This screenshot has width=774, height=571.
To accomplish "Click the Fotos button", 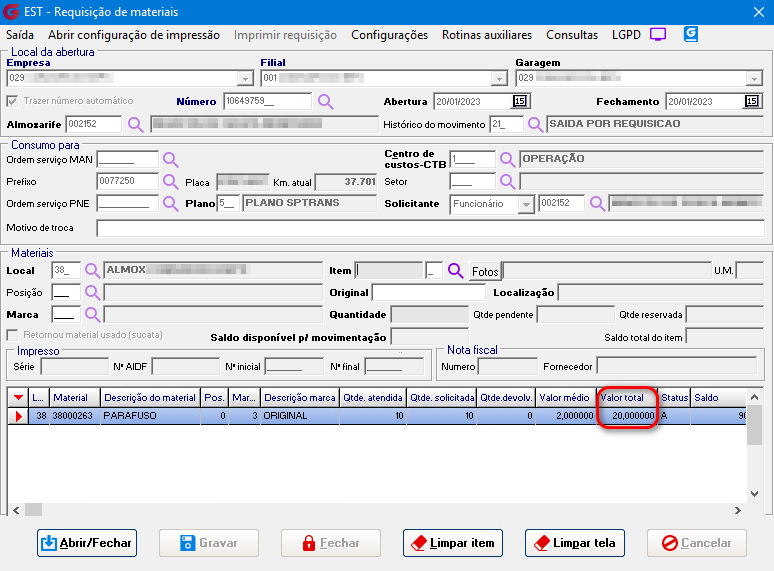I will pos(485,271).
